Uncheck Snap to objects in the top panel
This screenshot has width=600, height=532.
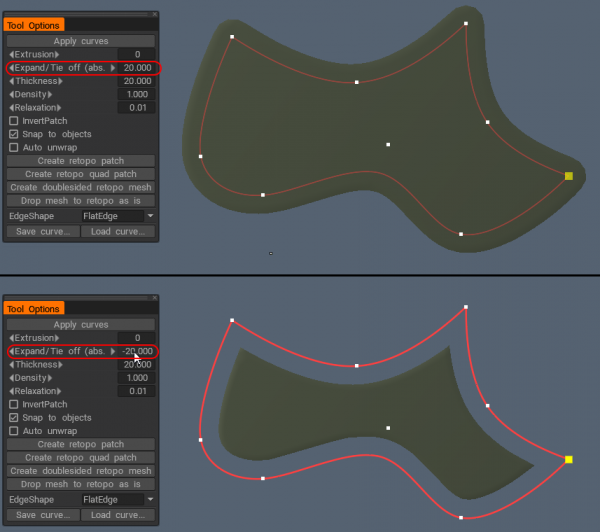tap(13, 134)
